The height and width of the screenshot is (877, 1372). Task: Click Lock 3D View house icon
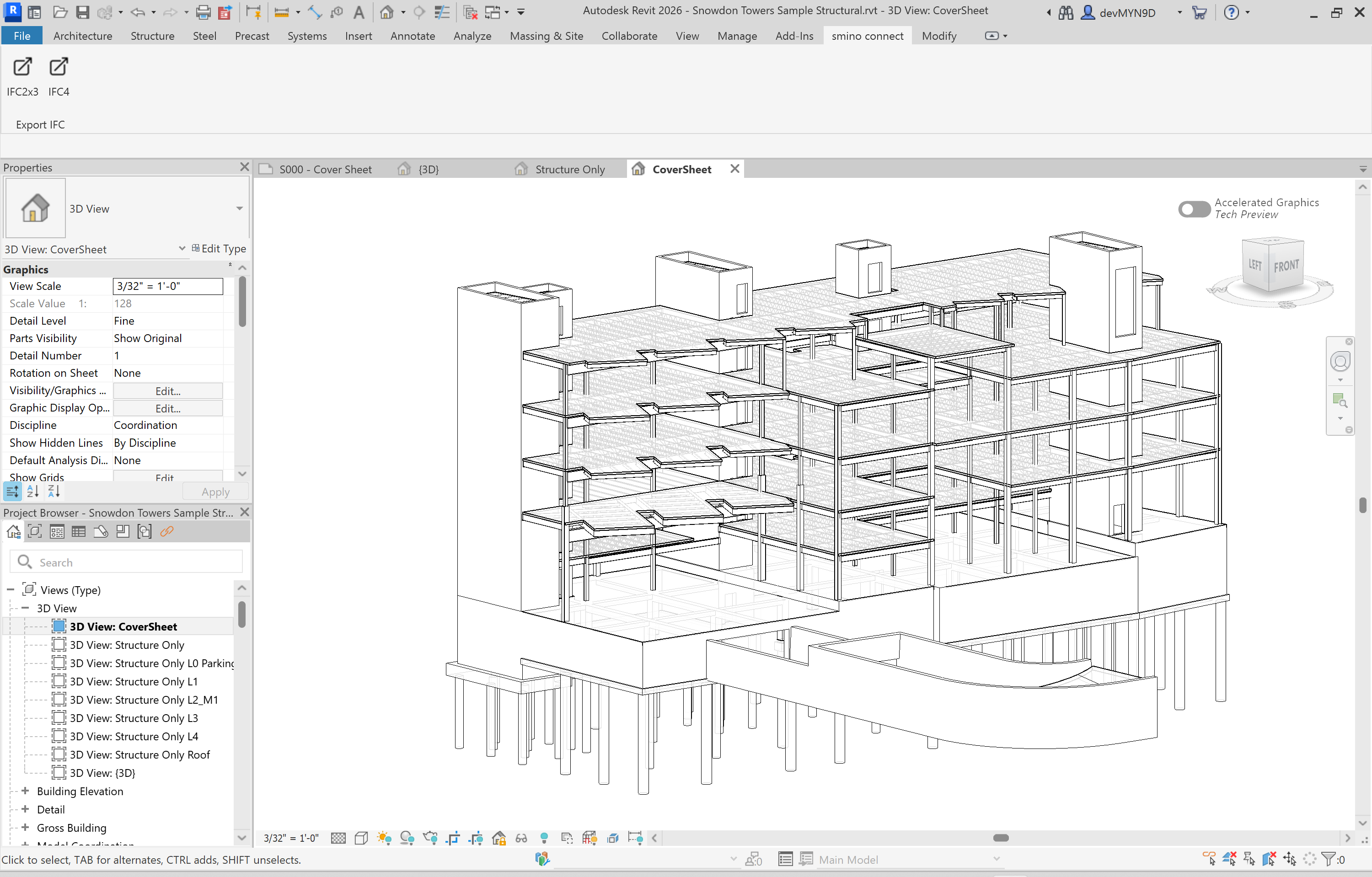point(498,838)
